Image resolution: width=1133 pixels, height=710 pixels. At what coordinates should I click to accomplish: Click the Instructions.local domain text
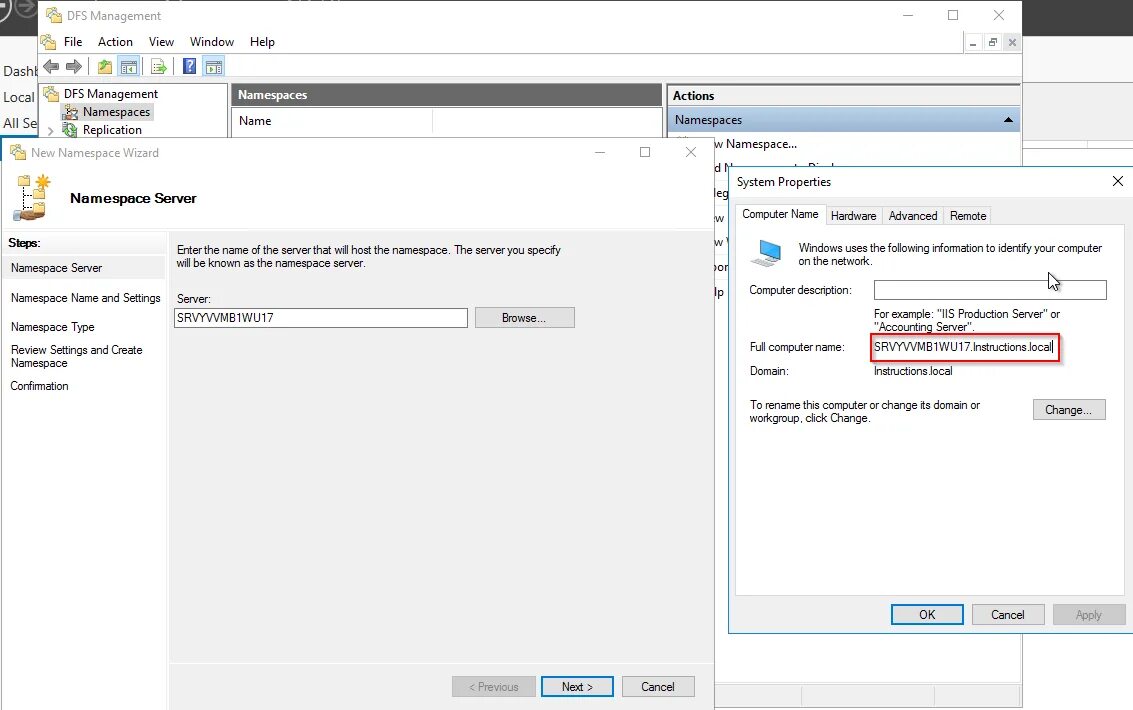913,371
